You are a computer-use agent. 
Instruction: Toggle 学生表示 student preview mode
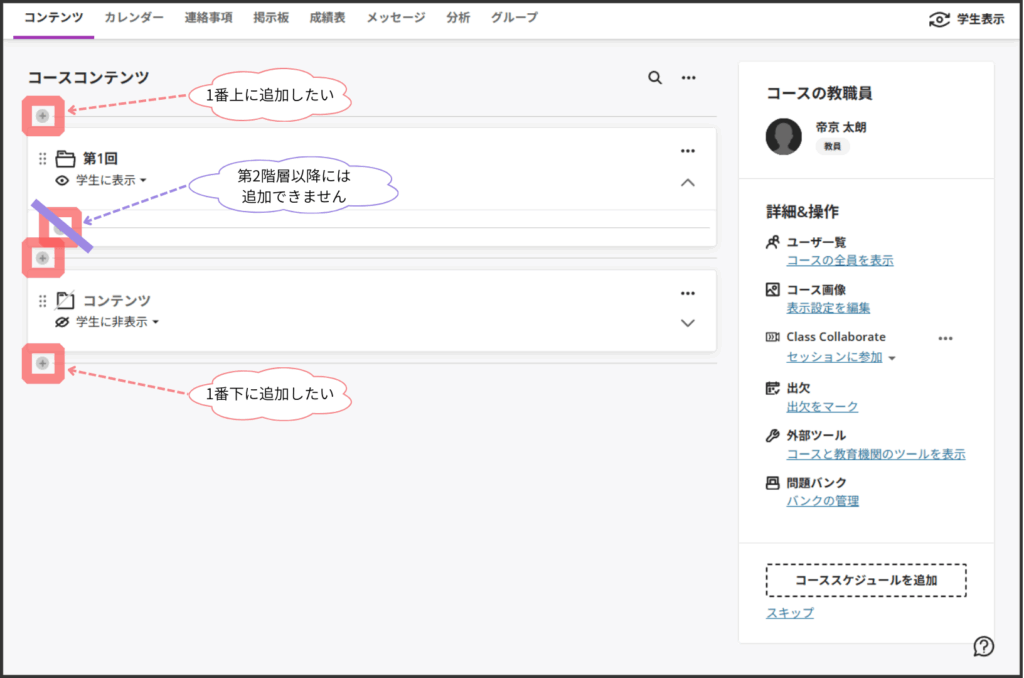[966, 19]
